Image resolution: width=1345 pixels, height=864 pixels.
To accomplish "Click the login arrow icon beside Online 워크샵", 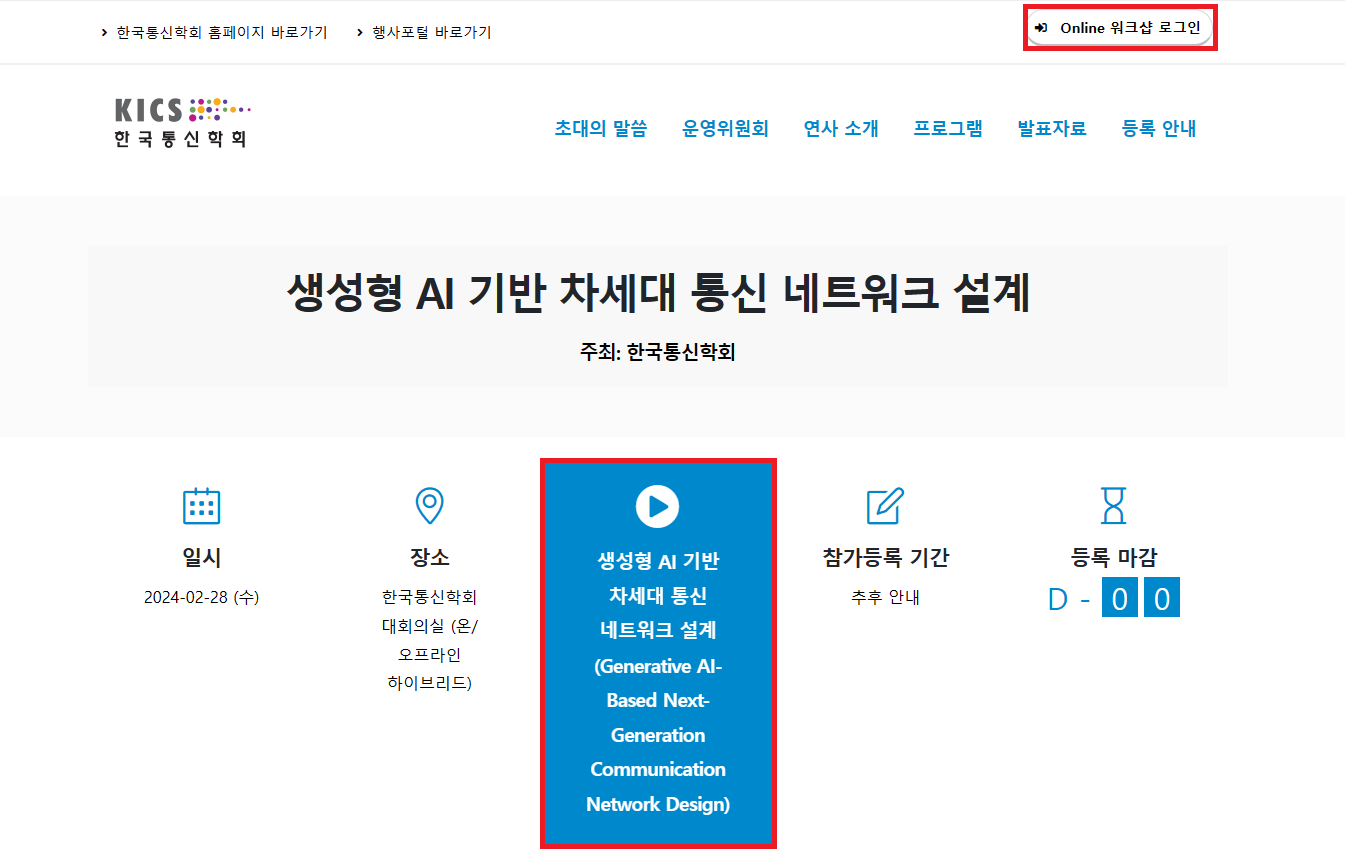I will click(1041, 28).
